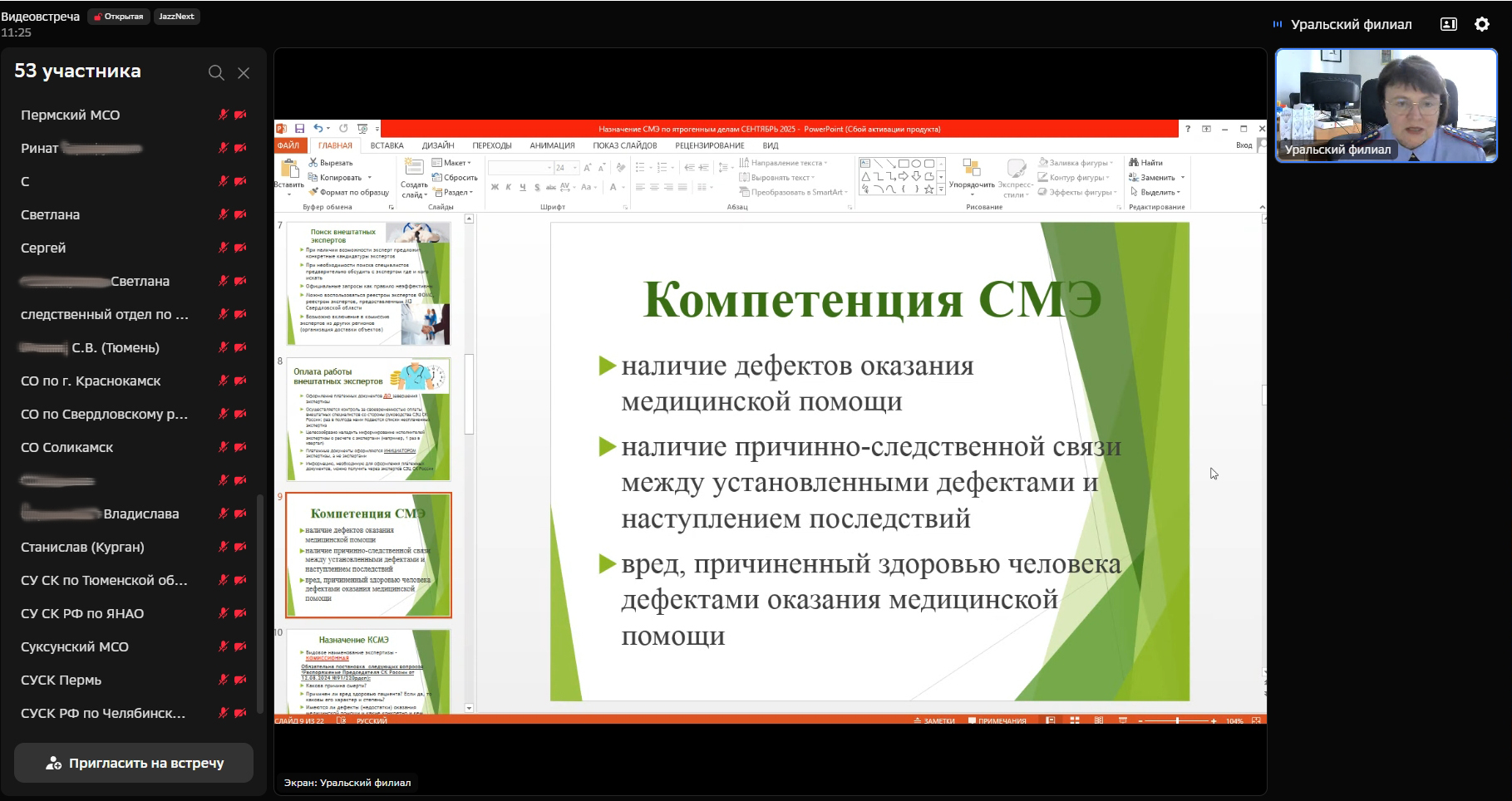The image size is (1512, 801).
Task: Click the Пригласить на встречу button
Action: pos(134,763)
